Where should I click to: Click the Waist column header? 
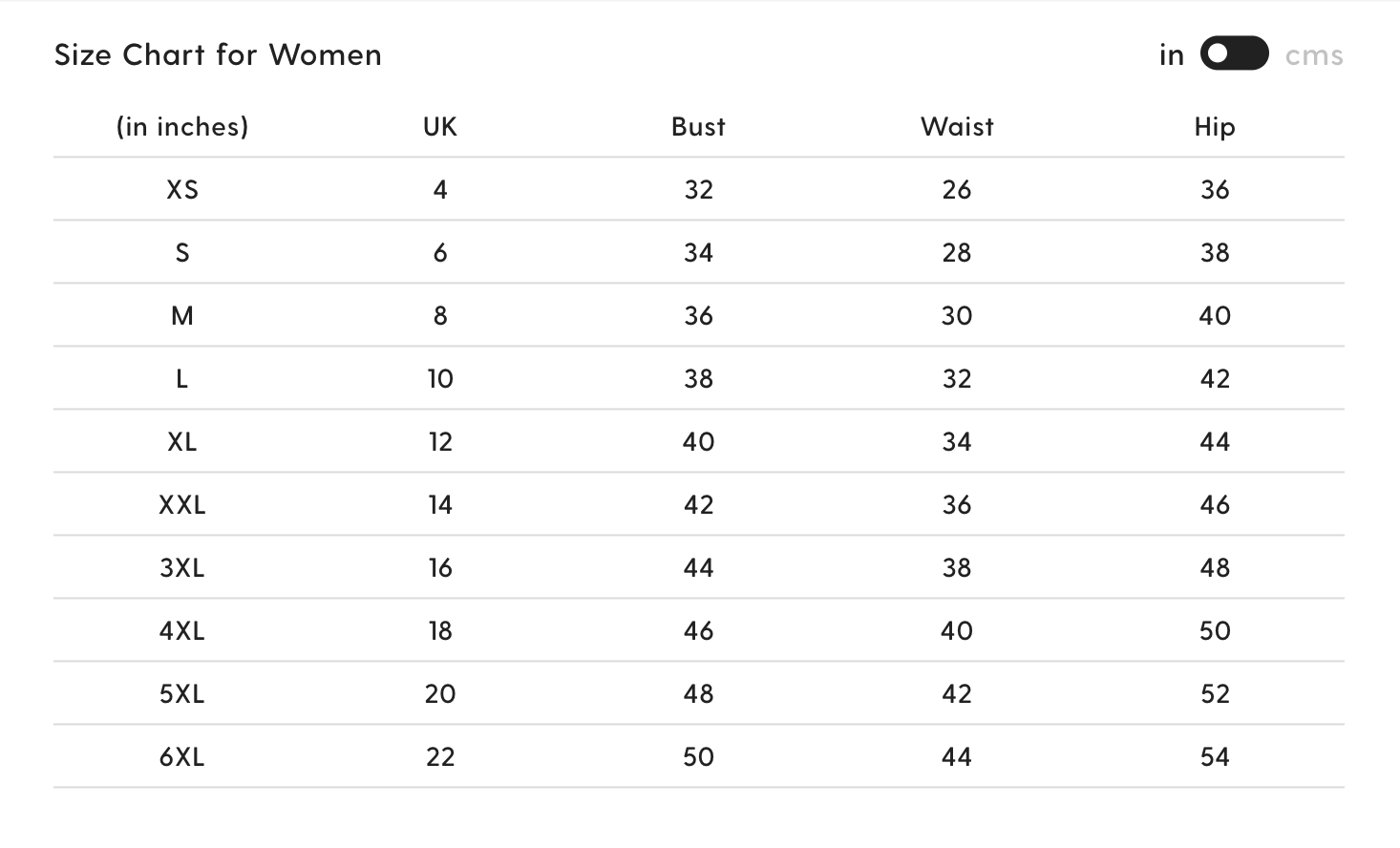pos(957,126)
